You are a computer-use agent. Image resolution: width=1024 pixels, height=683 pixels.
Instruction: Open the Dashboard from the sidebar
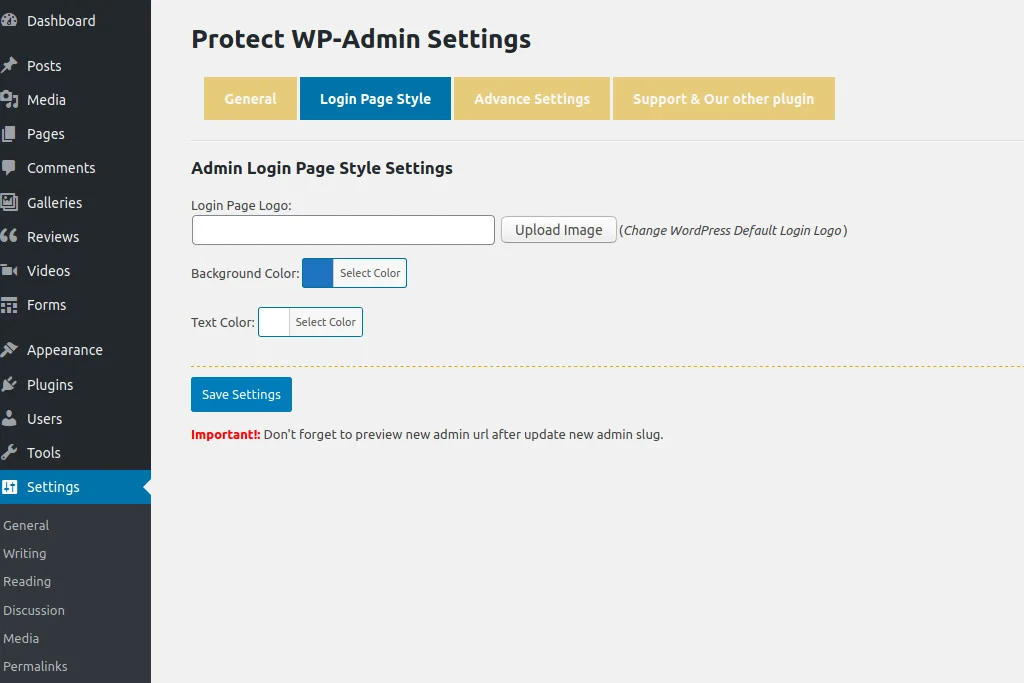(x=15, y=21)
